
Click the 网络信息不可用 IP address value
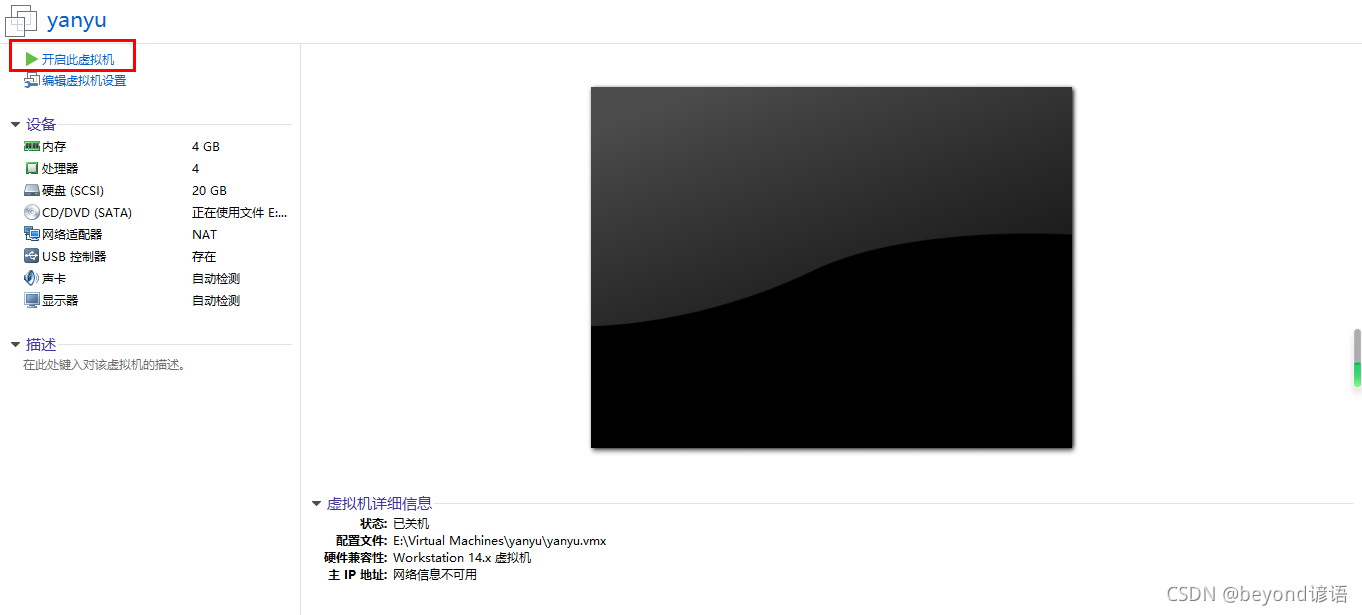click(435, 574)
